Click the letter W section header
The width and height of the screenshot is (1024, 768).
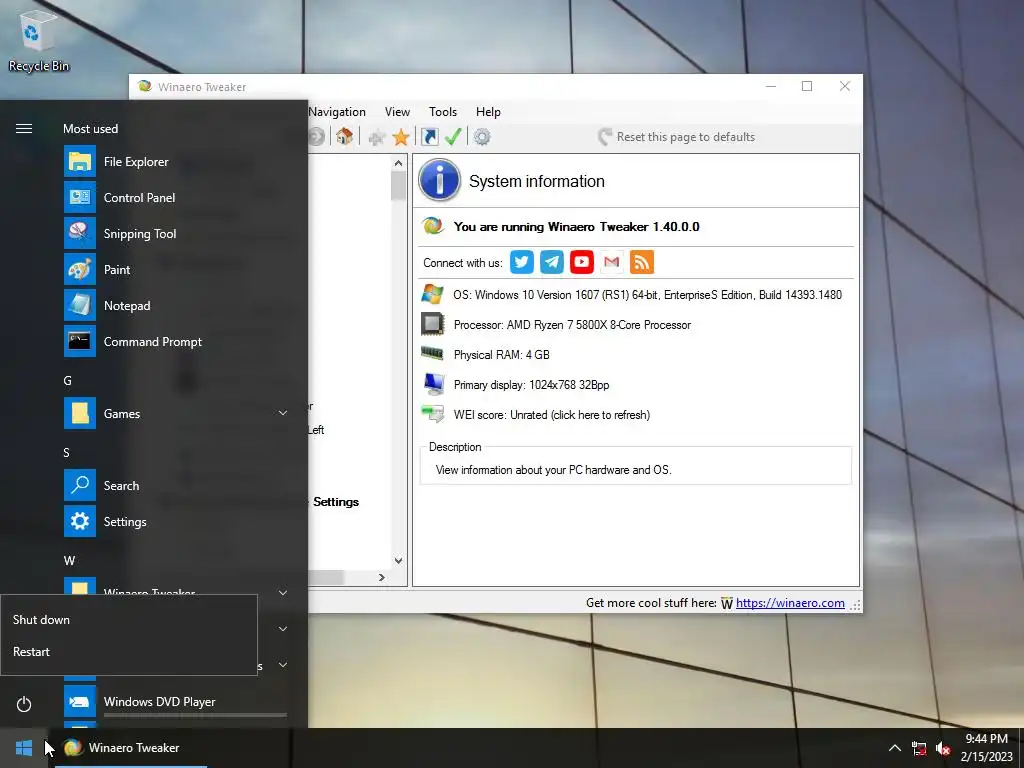(69, 560)
